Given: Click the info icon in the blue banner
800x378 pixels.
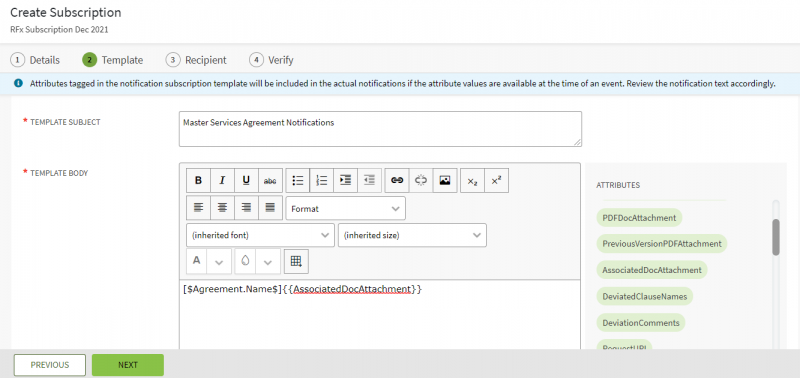Looking at the screenshot, I should coord(18,83).
